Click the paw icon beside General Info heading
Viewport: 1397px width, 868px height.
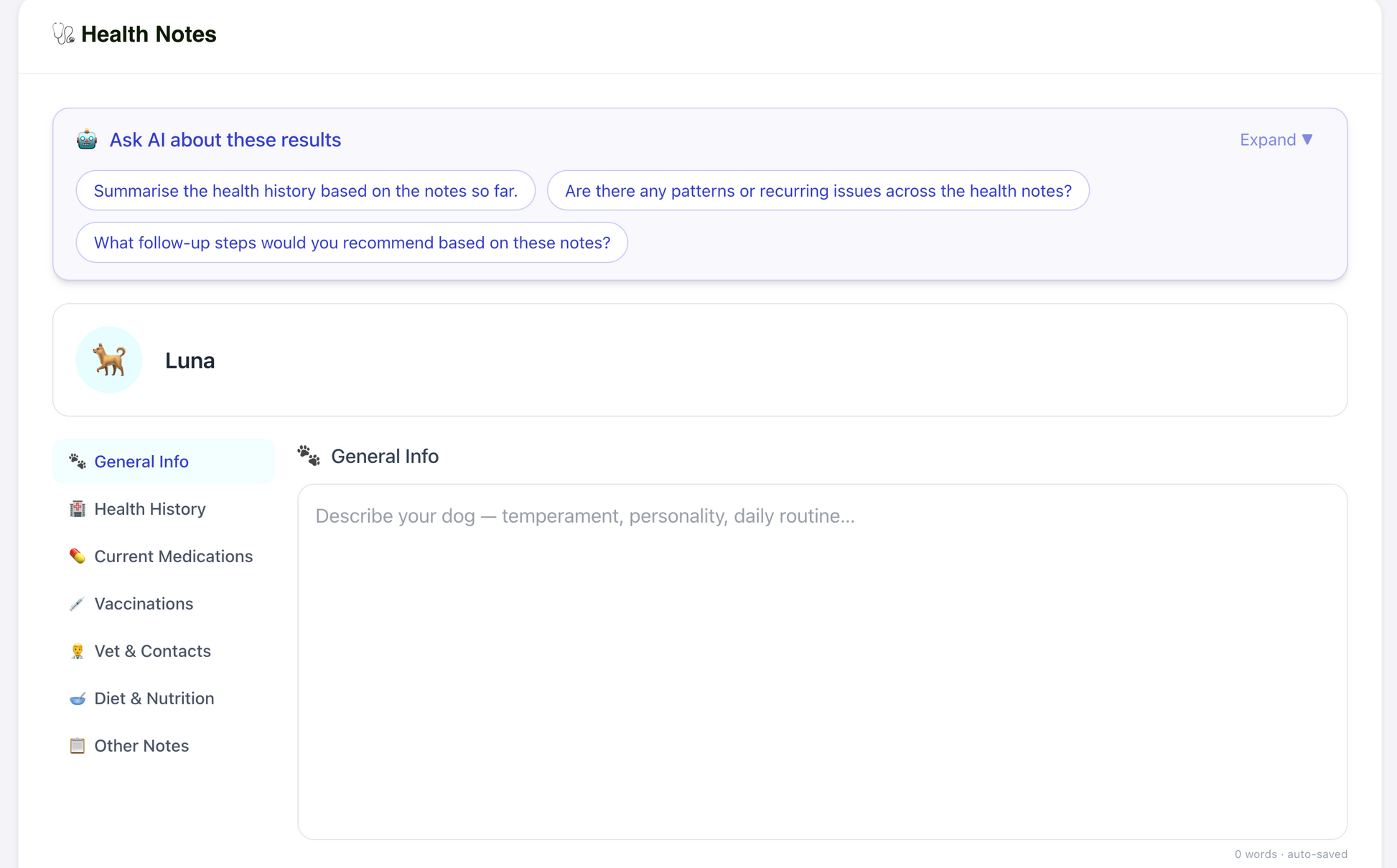coord(309,456)
